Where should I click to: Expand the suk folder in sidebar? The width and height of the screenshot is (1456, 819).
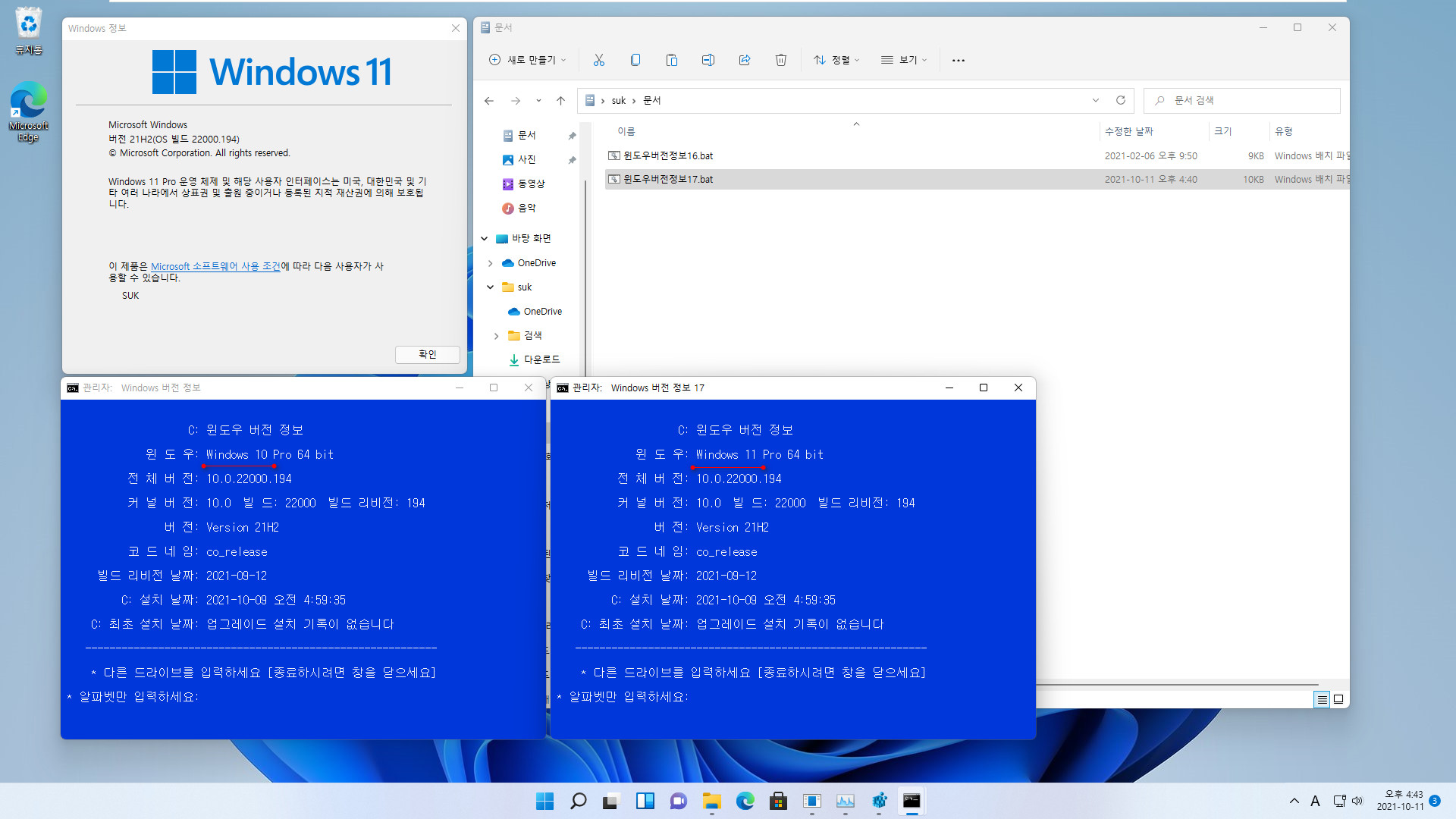[x=490, y=287]
